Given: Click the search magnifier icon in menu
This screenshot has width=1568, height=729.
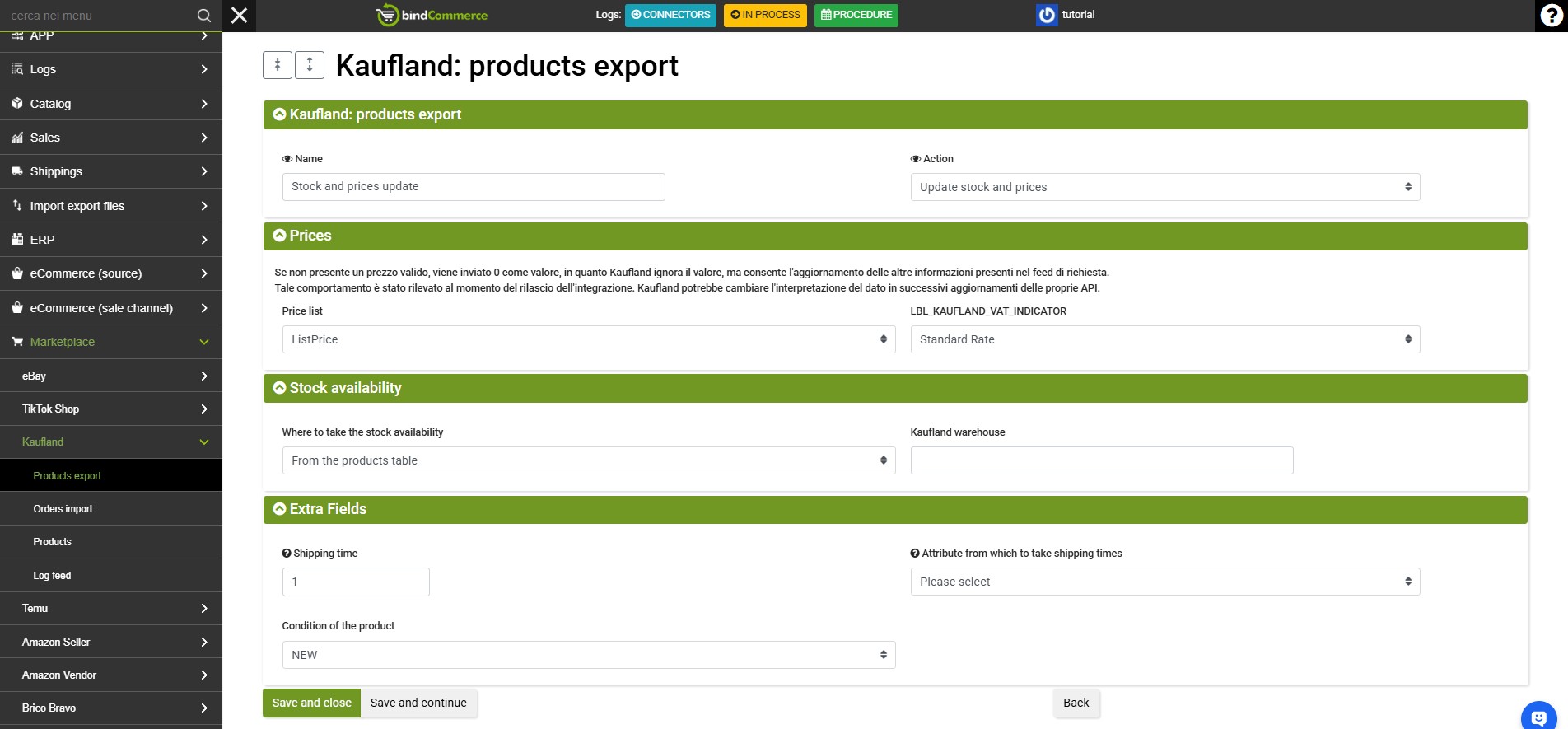Looking at the screenshot, I should click(204, 16).
